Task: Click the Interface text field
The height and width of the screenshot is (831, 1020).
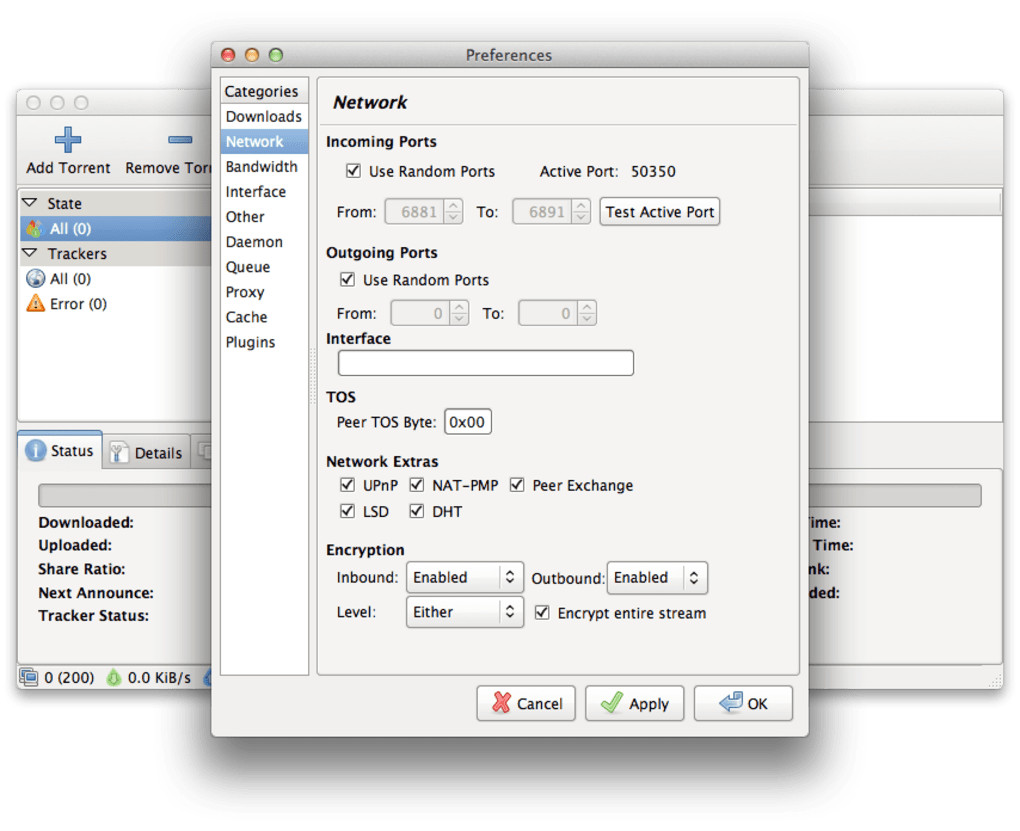Action: click(485, 362)
